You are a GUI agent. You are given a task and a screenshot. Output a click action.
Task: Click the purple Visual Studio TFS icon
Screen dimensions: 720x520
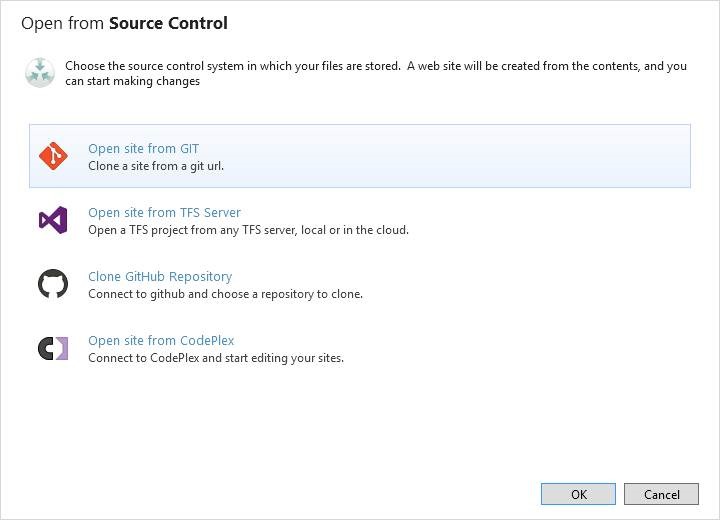[53, 220]
